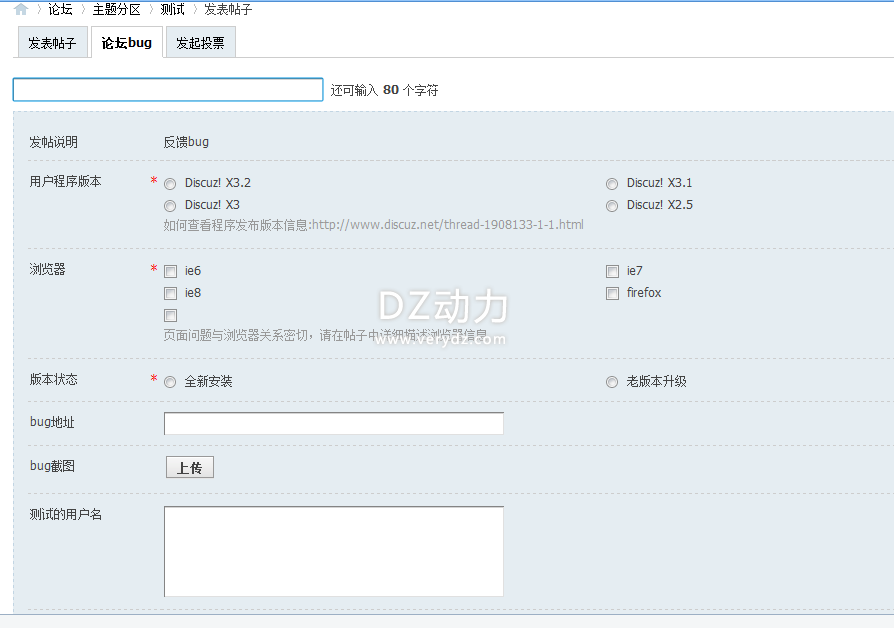This screenshot has height=628, width=894.
Task: Go to 主题分区 breadcrumb link
Action: click(x=116, y=9)
